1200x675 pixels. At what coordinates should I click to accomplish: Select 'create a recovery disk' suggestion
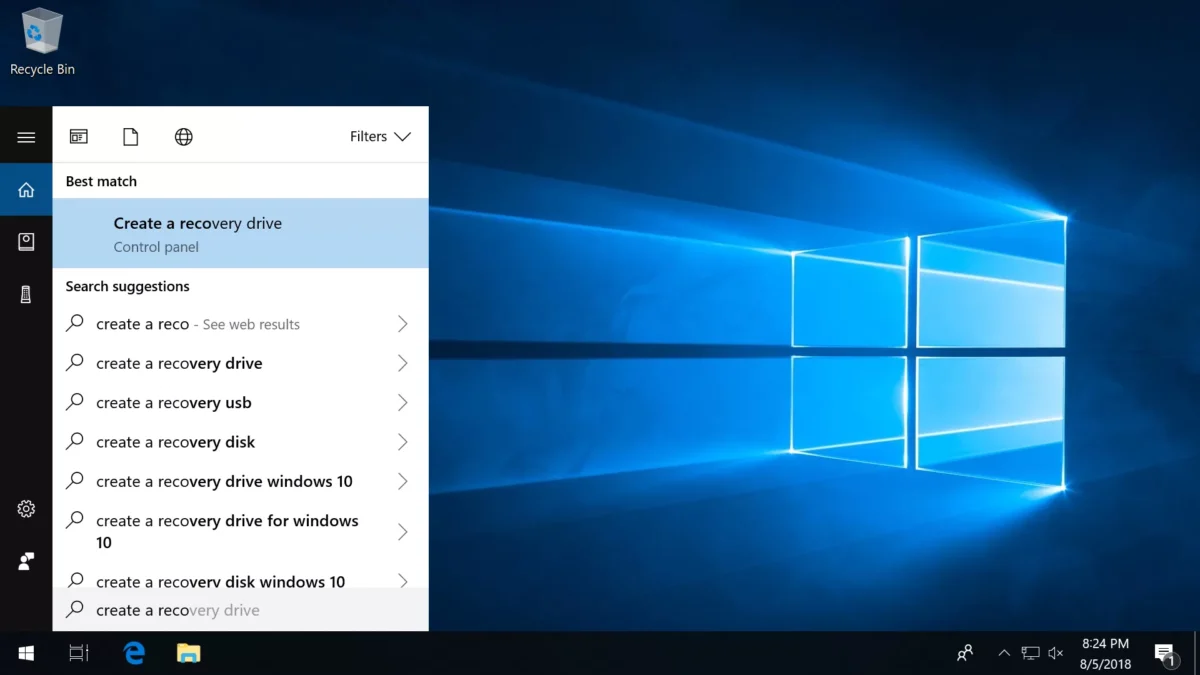[175, 442]
